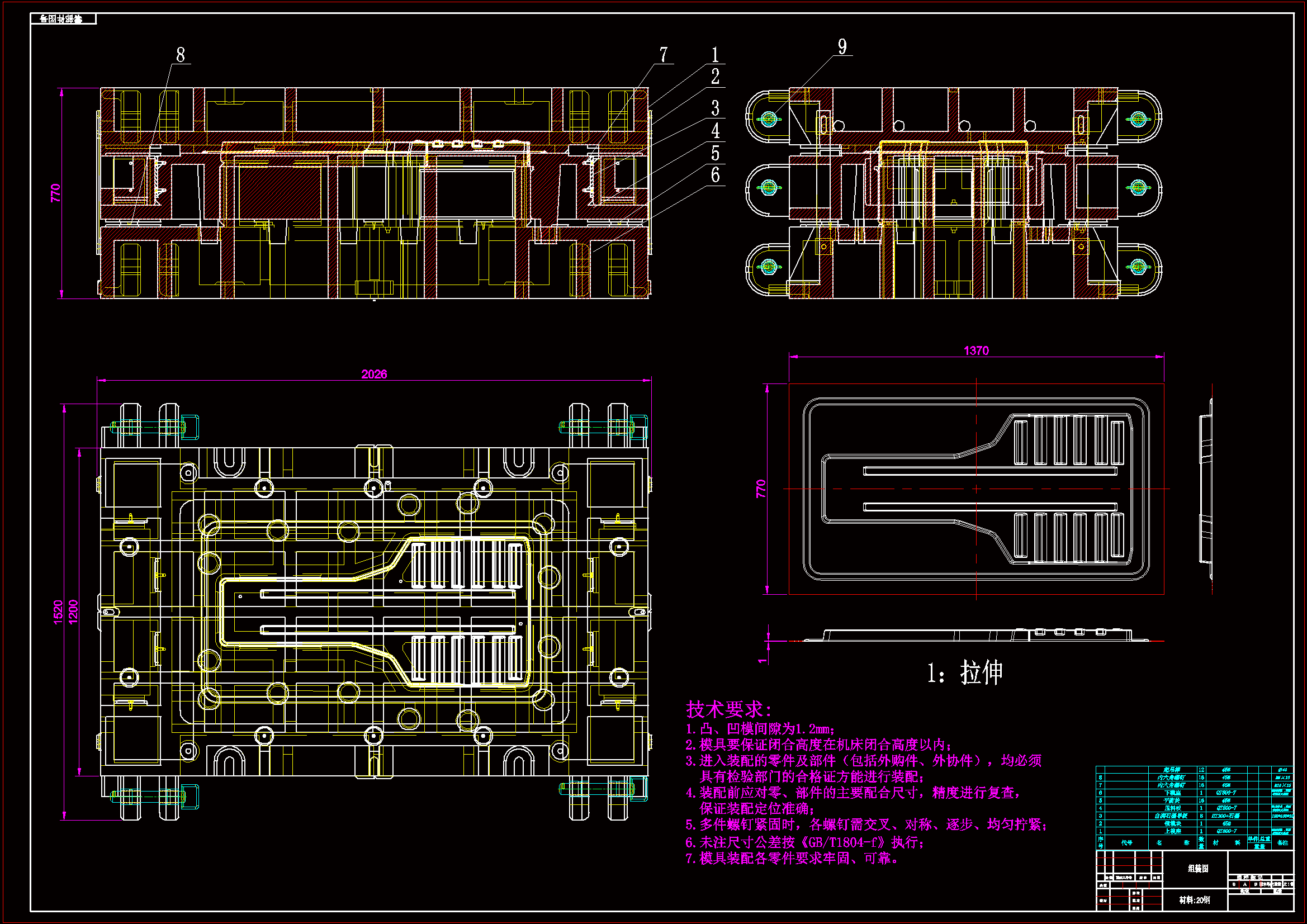Click part balloon number 8

click(181, 55)
